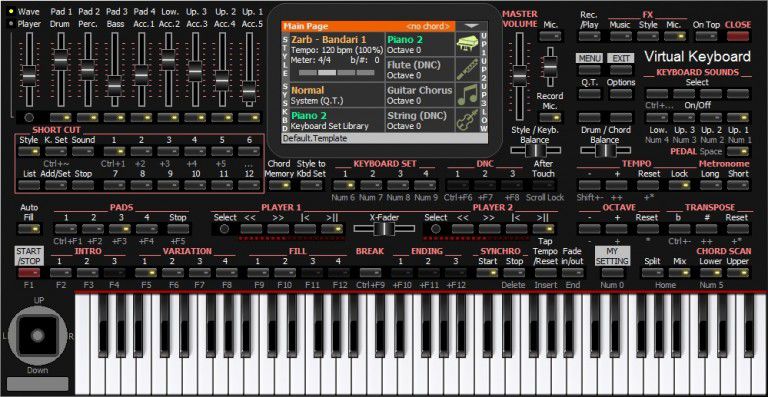The image size is (768, 397).
Task: Click the flute icon beside Flute (DNC)
Action: [x=467, y=70]
